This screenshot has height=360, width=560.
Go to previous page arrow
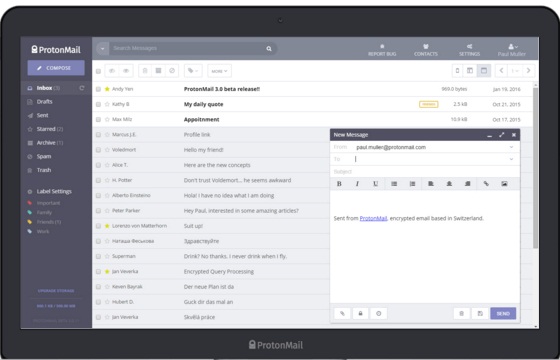click(501, 71)
